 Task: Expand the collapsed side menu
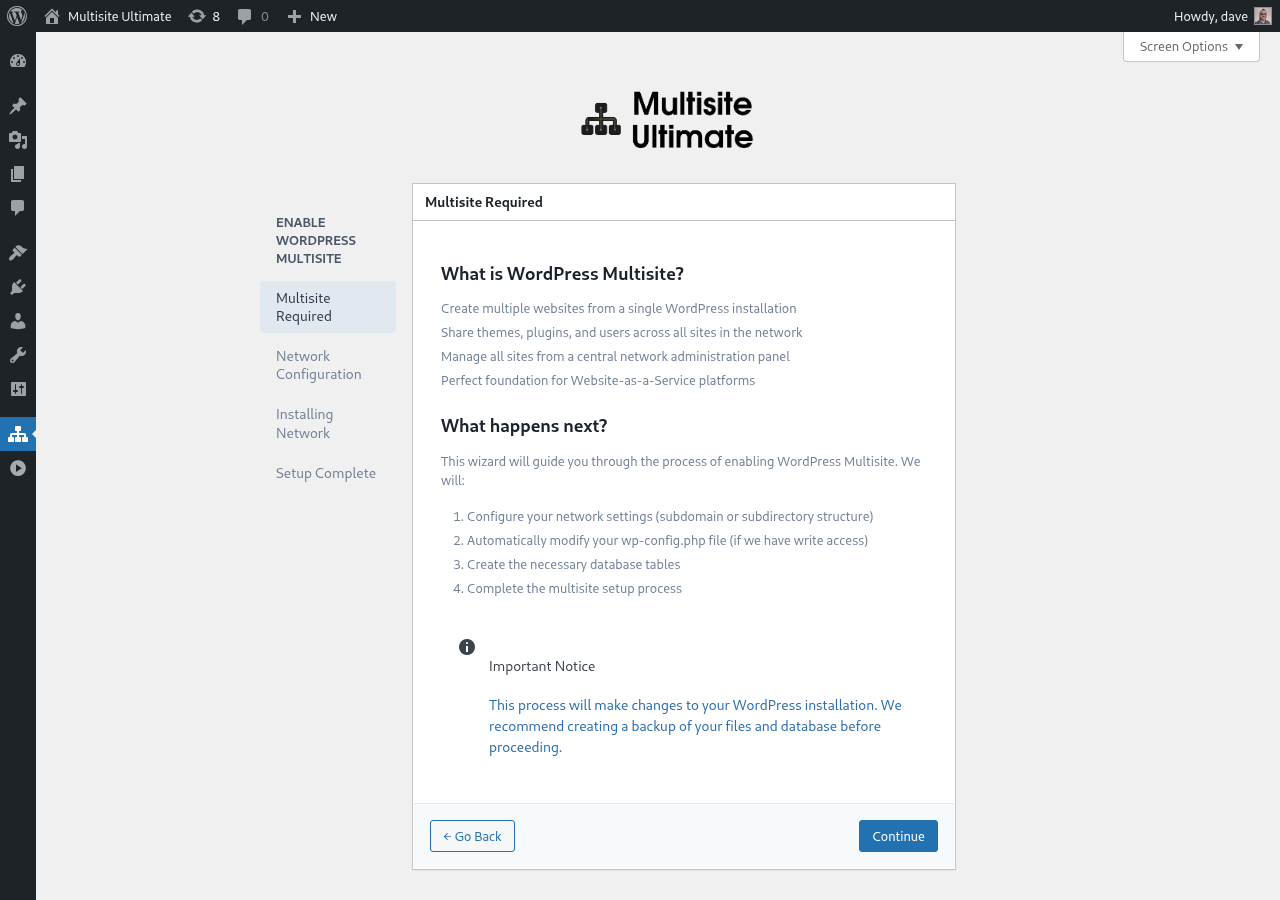(18, 468)
